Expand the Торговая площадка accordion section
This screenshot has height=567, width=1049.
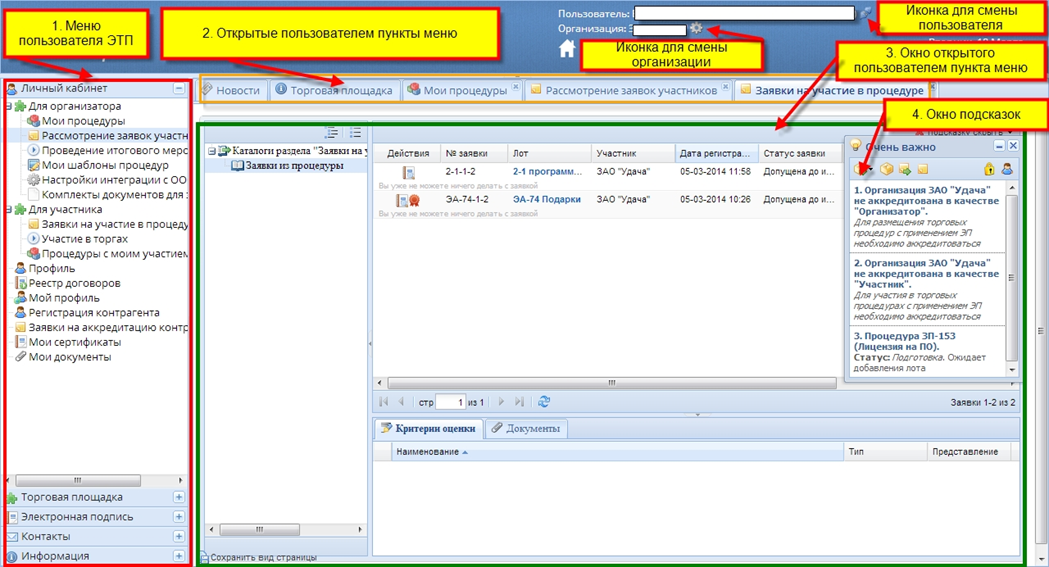[179, 497]
